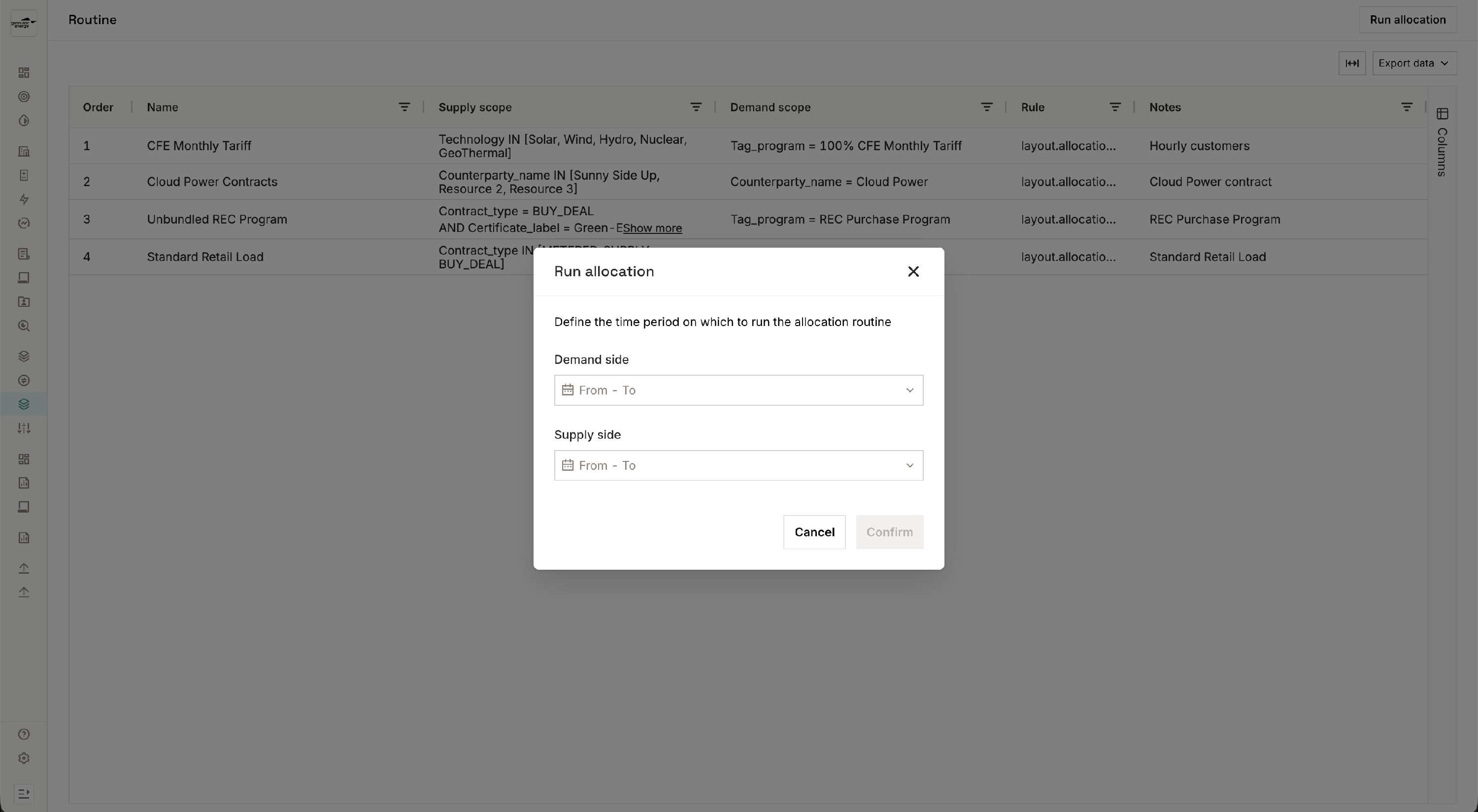Expand the sidebar with bottom toggle icon
The height and width of the screenshot is (812, 1478).
pos(24,794)
